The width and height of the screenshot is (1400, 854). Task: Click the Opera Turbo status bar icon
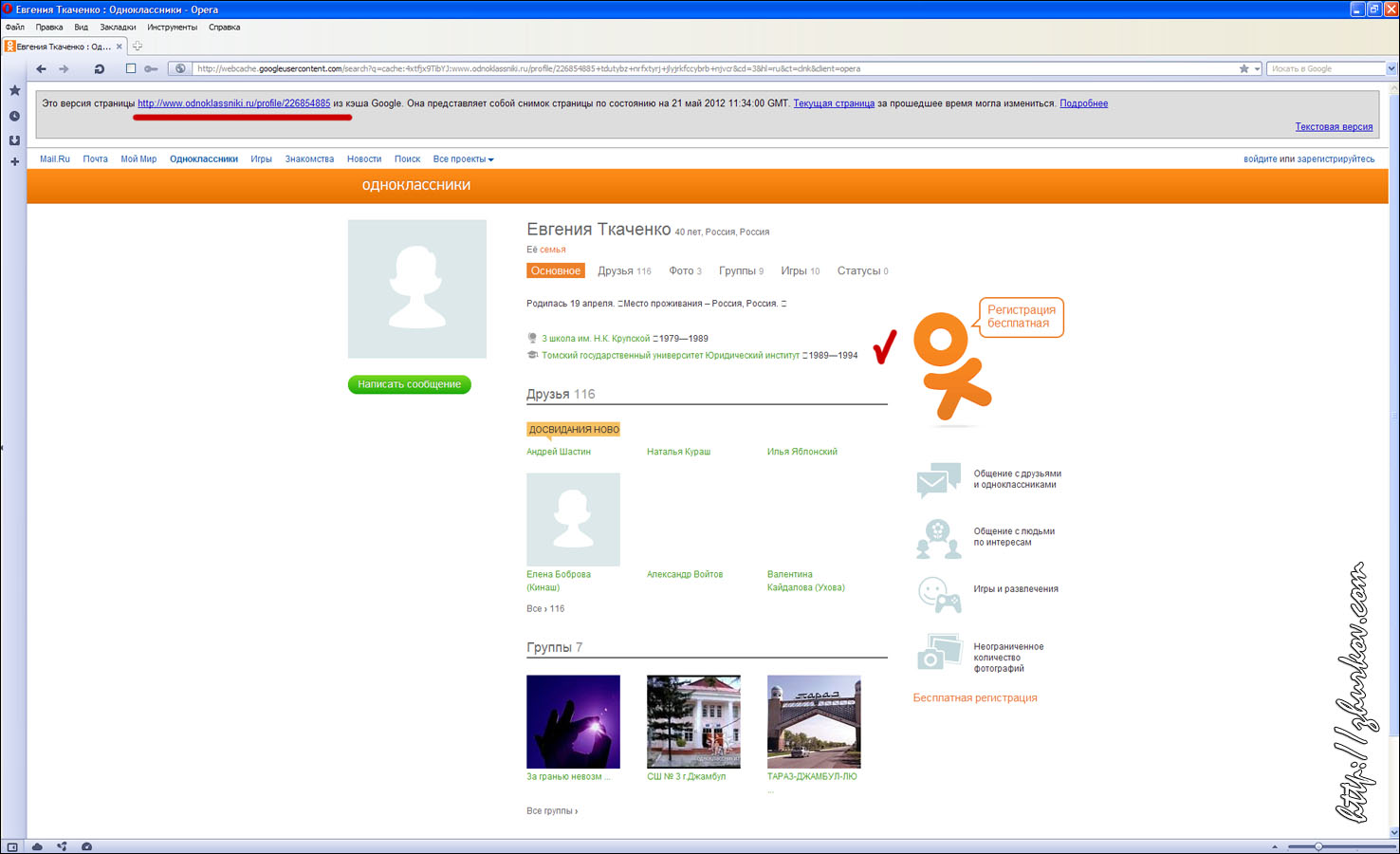click(x=86, y=846)
